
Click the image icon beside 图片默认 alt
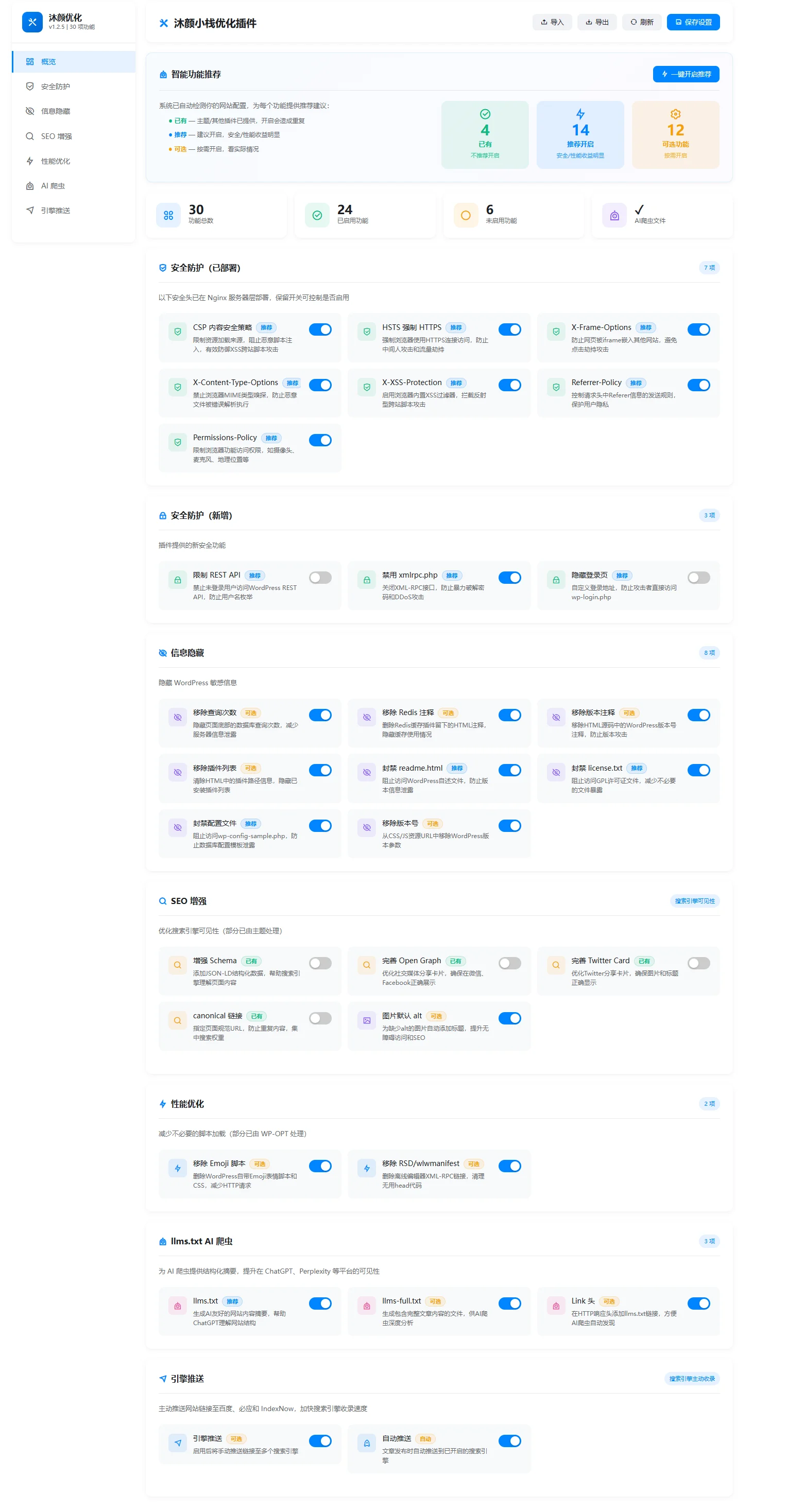point(367,1020)
